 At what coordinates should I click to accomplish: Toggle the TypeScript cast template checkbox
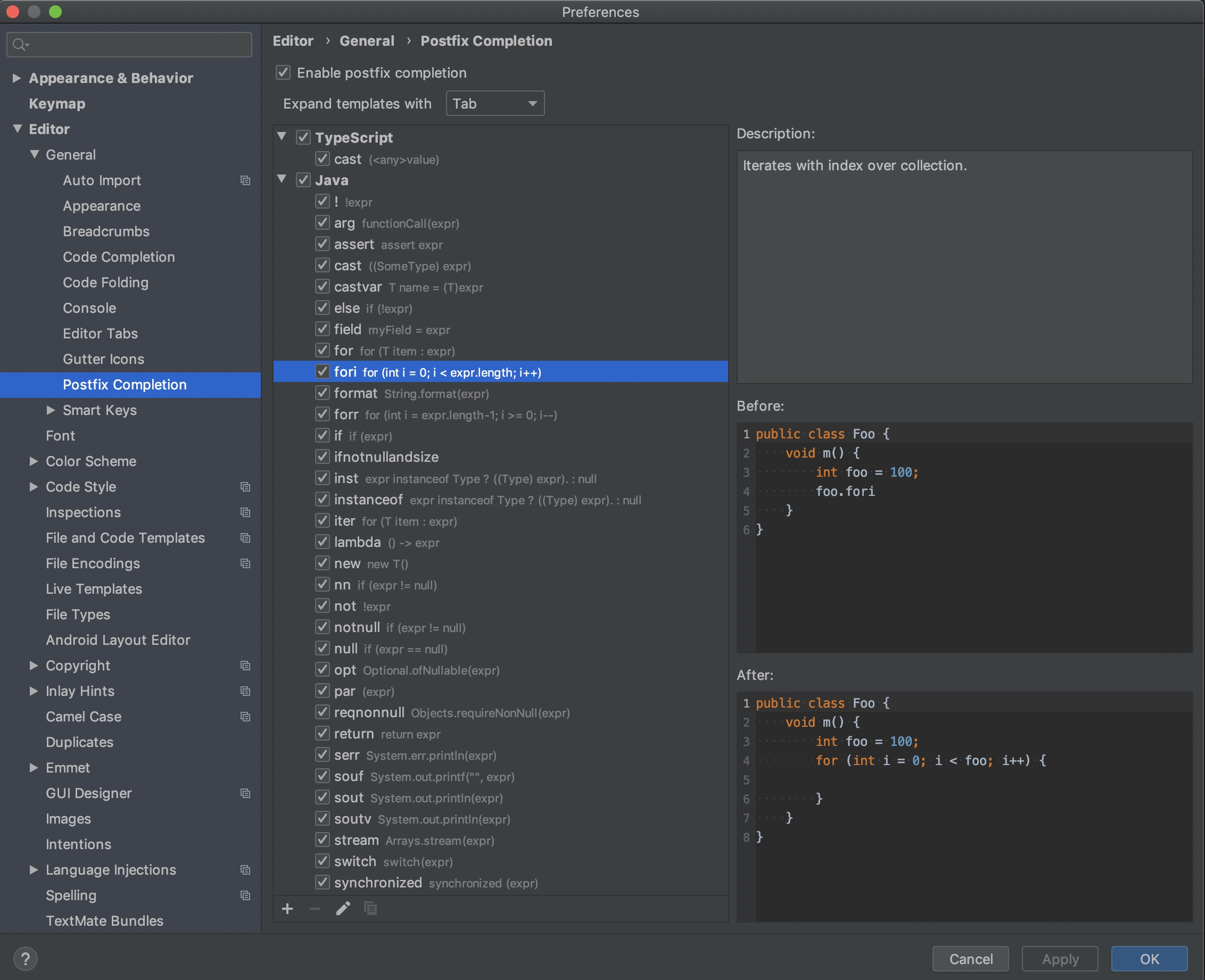pyautogui.click(x=323, y=159)
